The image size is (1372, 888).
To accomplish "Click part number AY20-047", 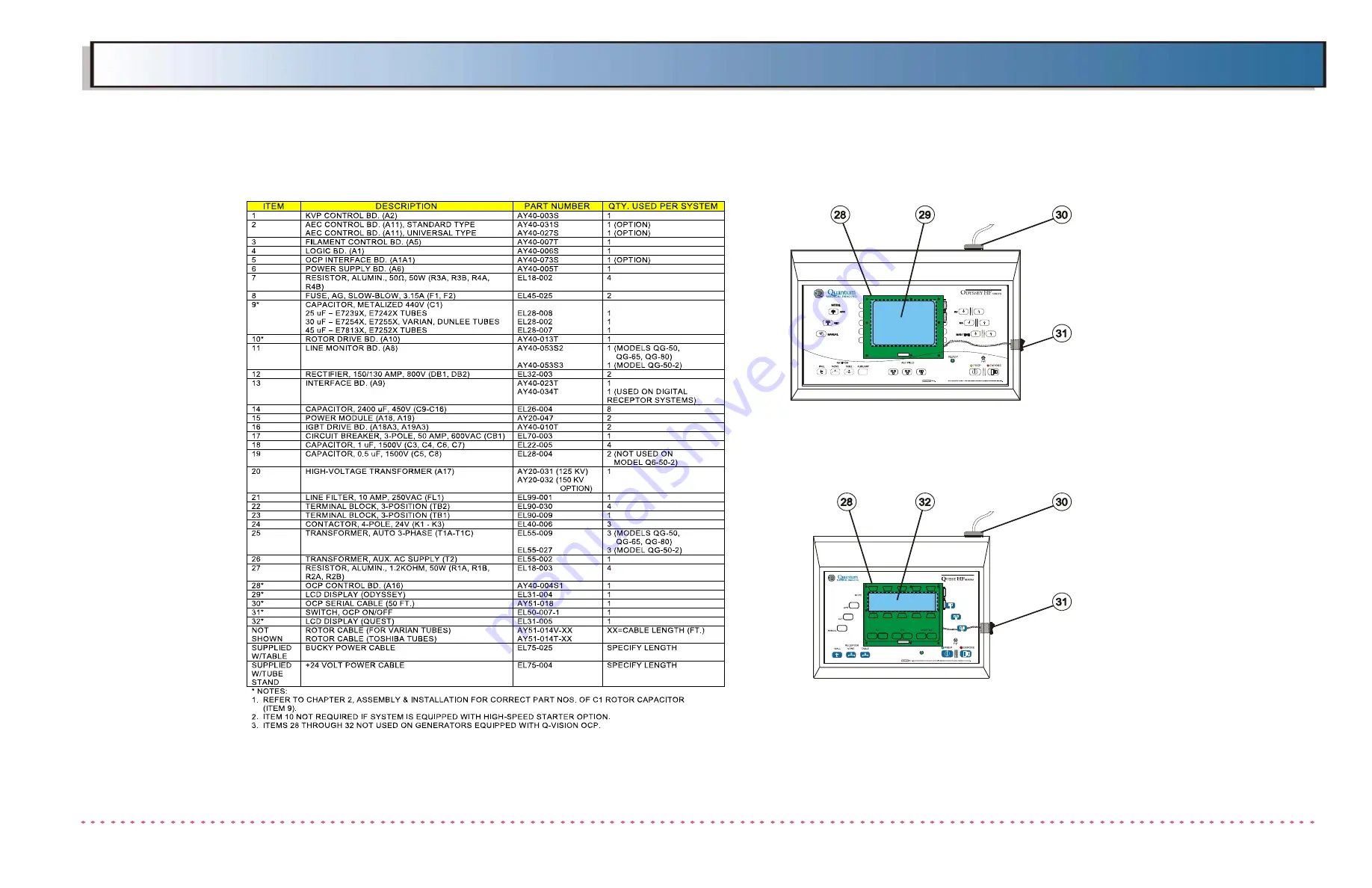I will pos(536,419).
